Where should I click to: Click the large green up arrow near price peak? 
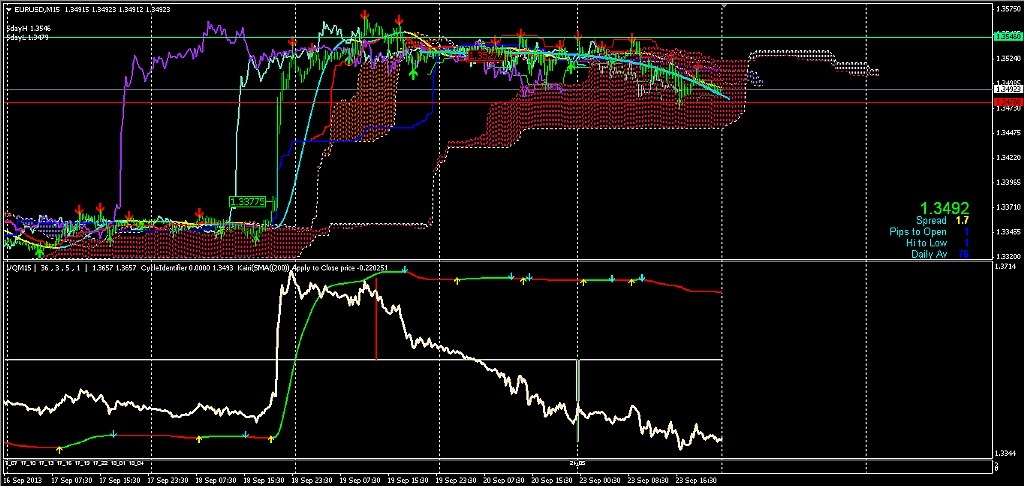pyautogui.click(x=413, y=71)
